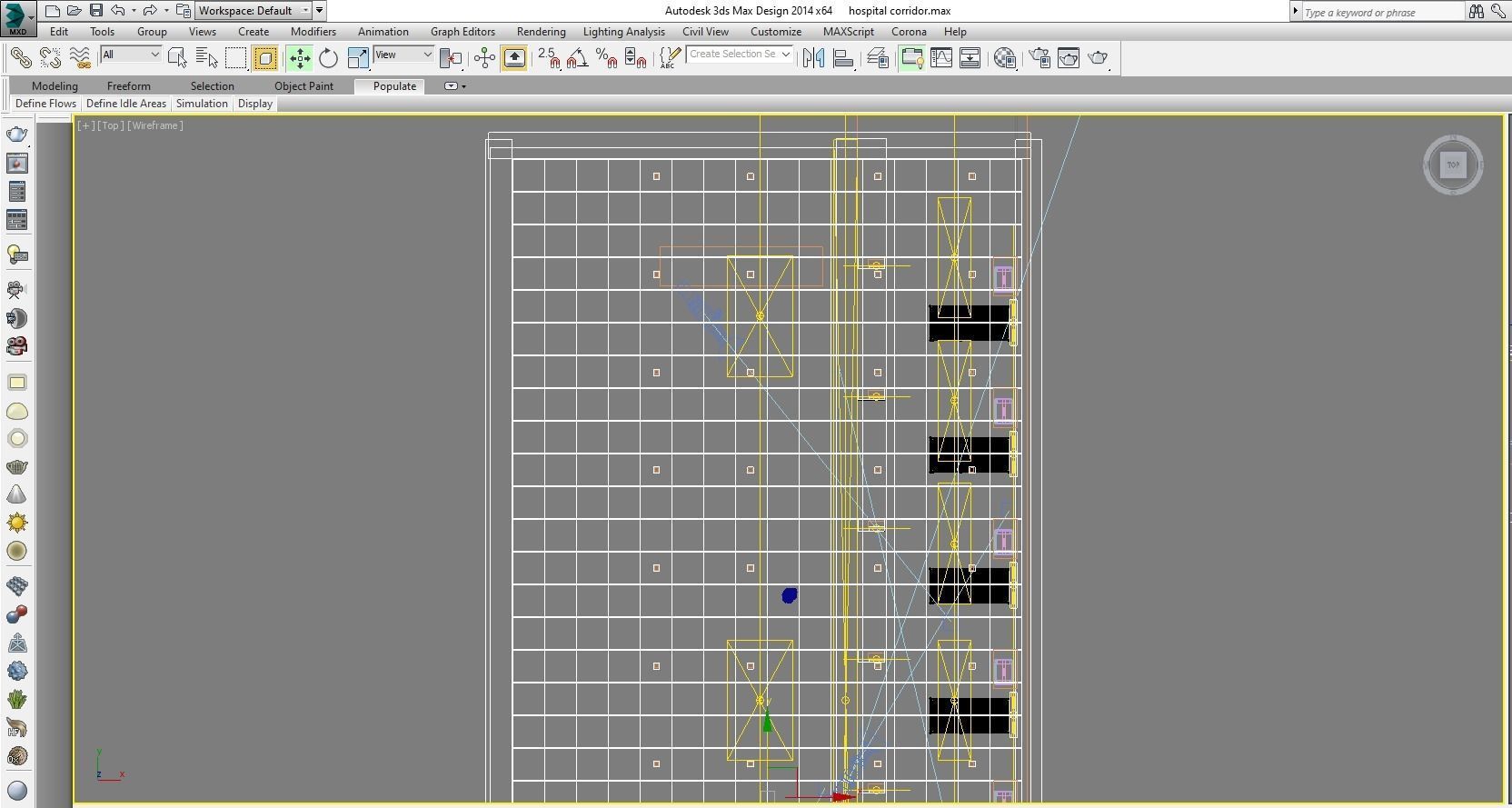
Task: Open the Modifiers menu
Action: point(313,32)
